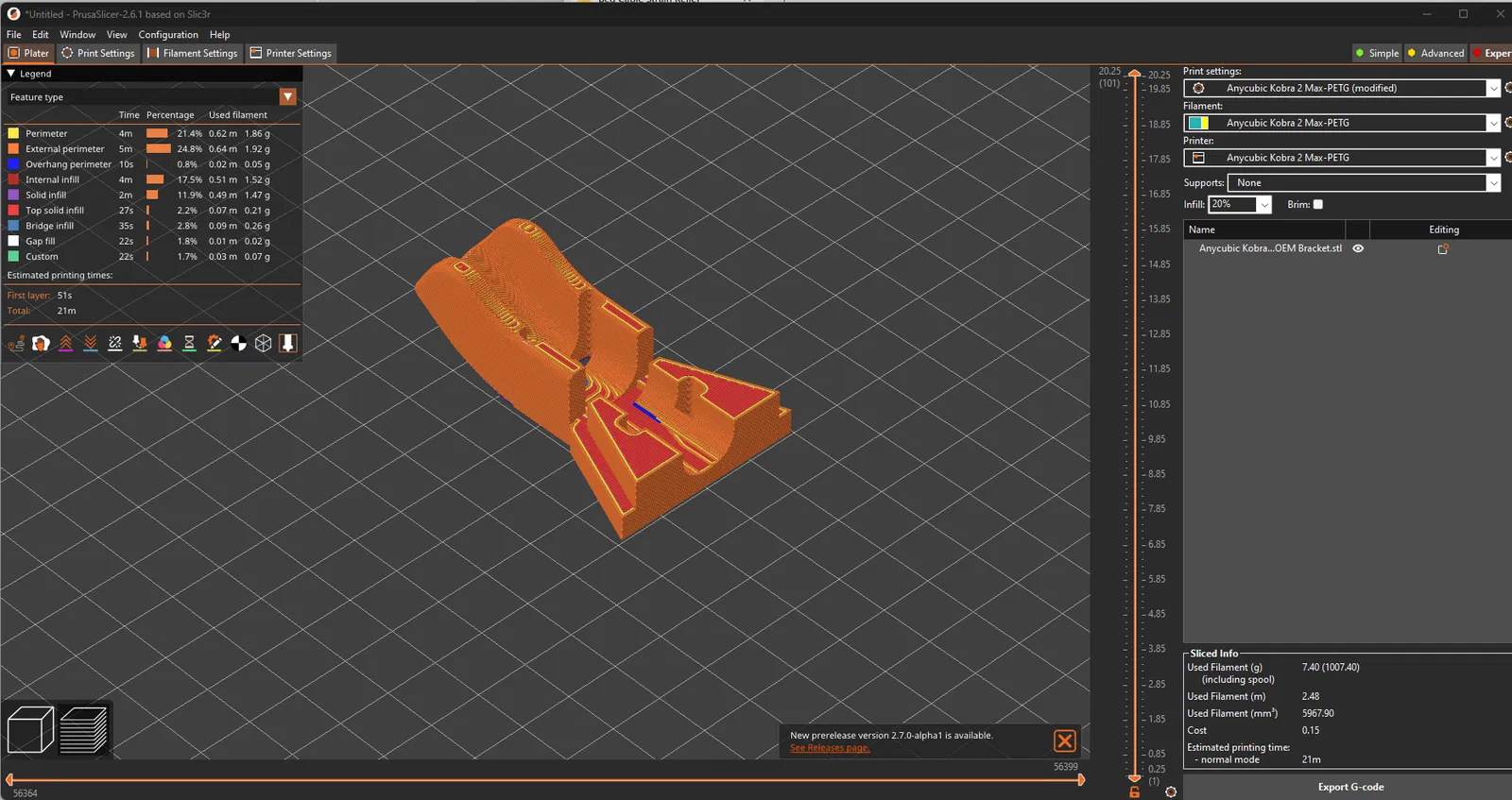
Task: Dismiss the prerelease notification
Action: click(x=1065, y=741)
